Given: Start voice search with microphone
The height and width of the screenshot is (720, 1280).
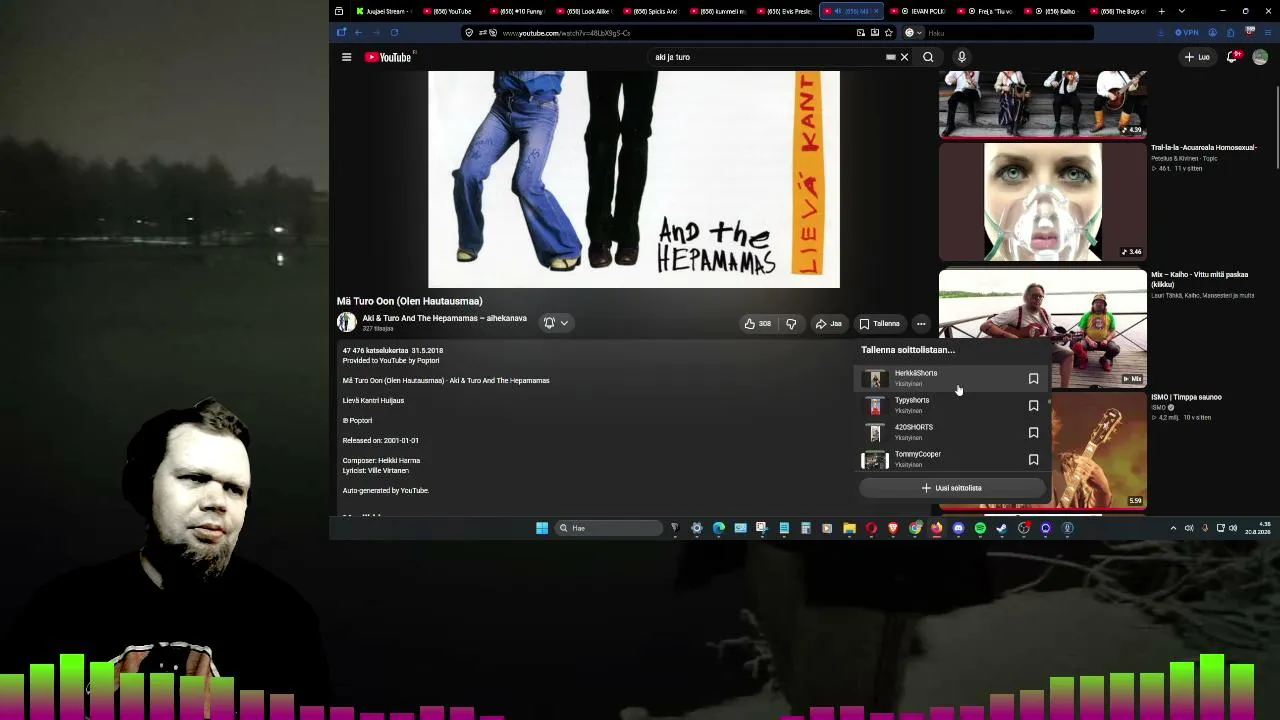Looking at the screenshot, I should (x=962, y=57).
